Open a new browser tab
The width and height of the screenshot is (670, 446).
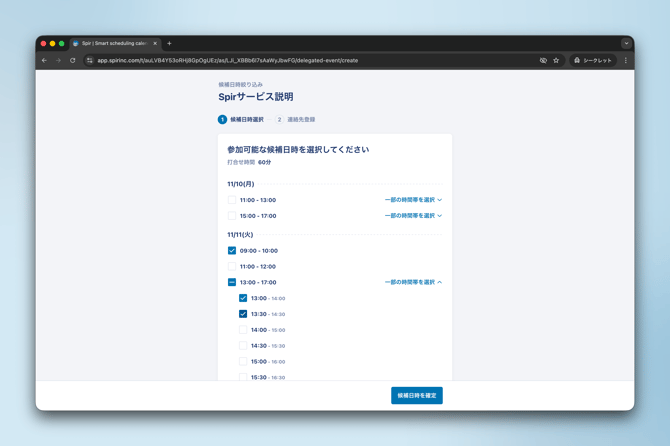tap(170, 44)
